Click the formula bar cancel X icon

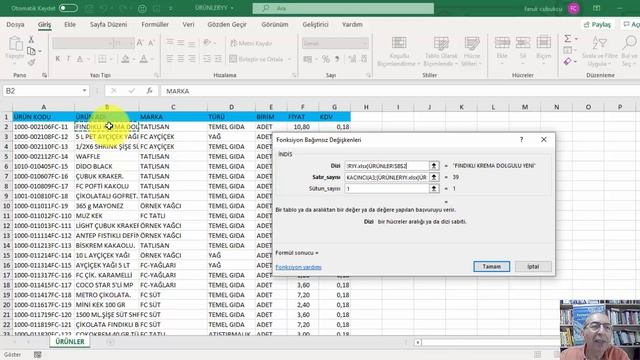coord(113,91)
